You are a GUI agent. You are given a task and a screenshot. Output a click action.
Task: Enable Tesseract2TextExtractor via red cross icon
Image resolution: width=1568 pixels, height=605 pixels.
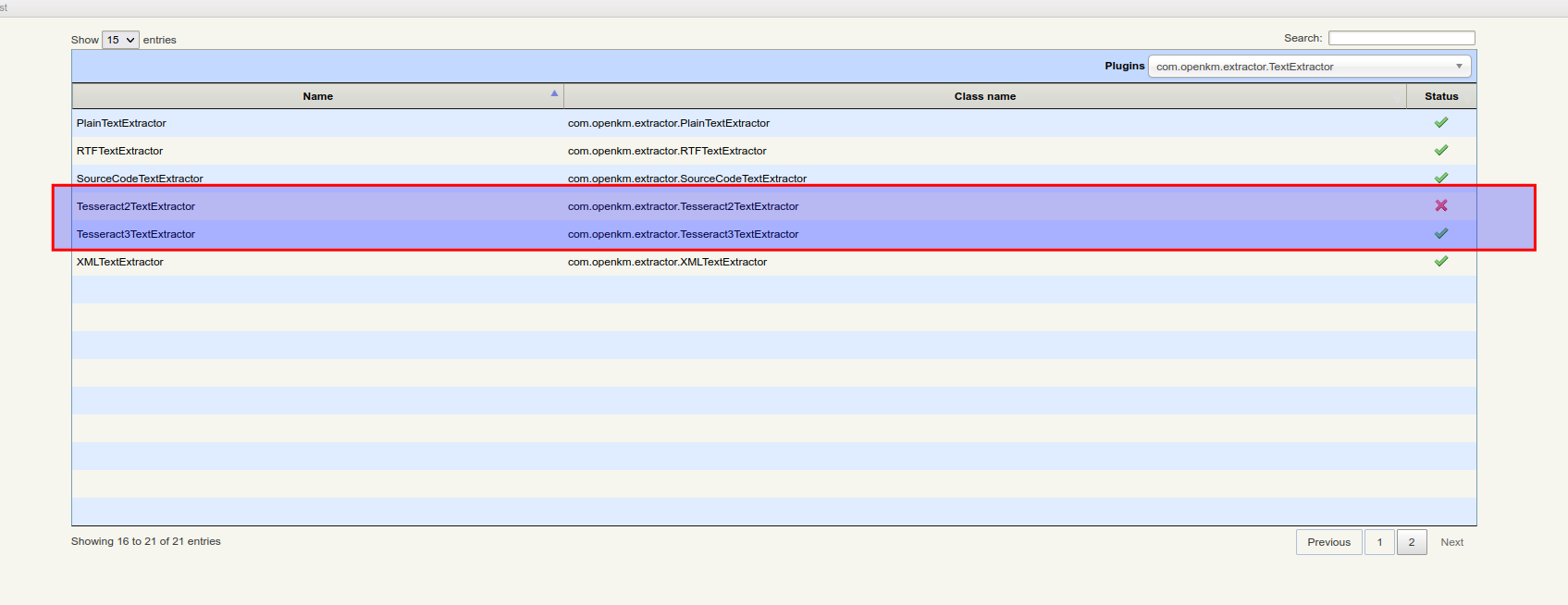tap(1440, 206)
